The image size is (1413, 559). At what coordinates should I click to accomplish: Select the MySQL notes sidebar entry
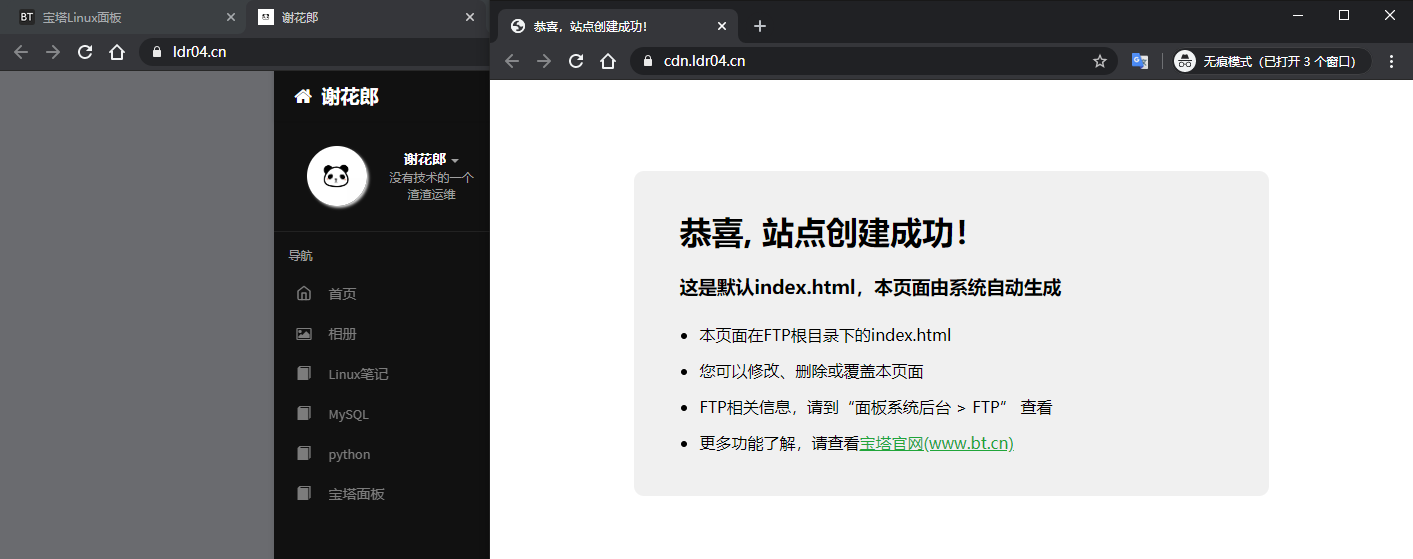tap(348, 414)
